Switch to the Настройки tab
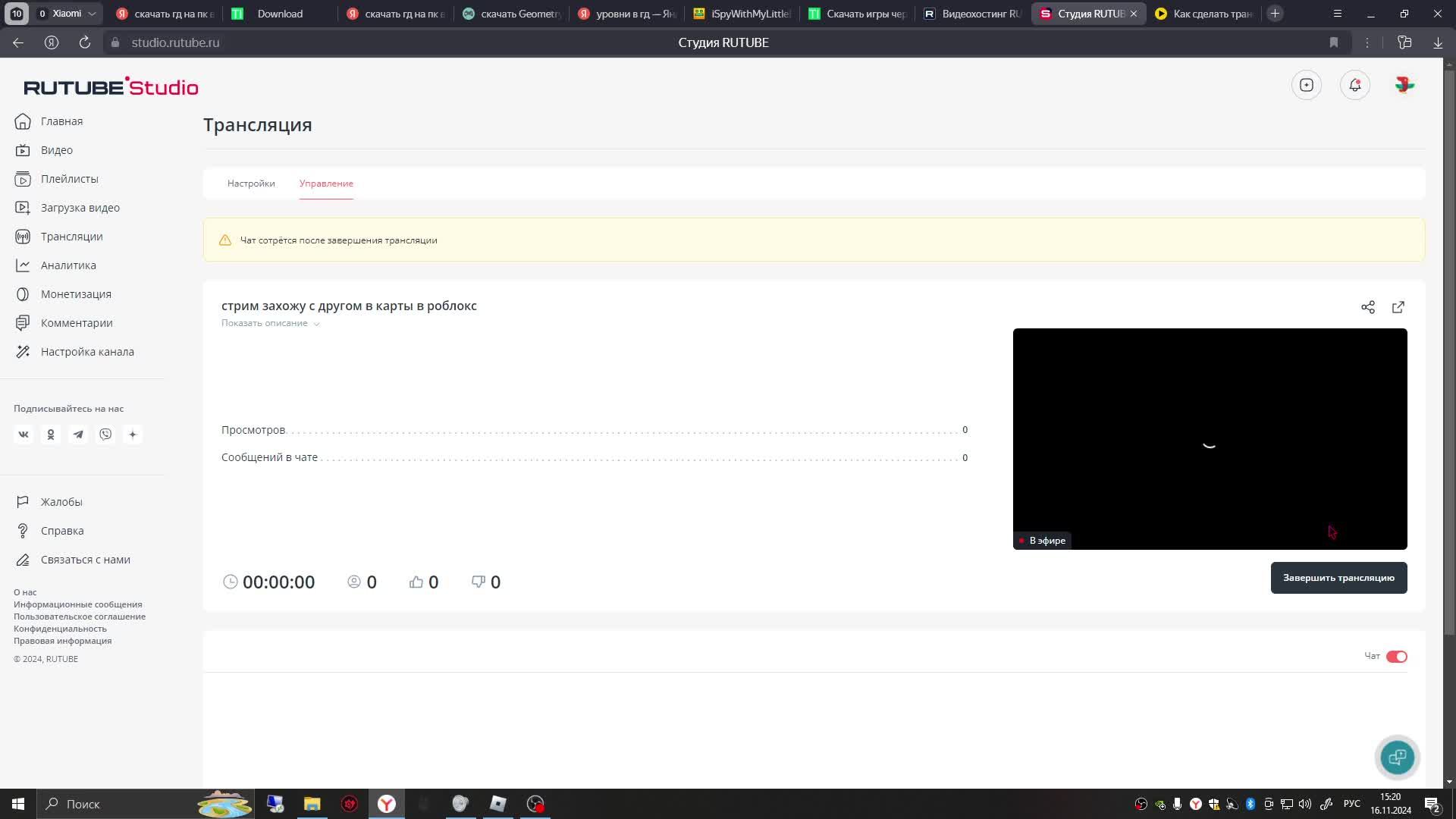Screen dimensions: 1456x819 coord(251,184)
